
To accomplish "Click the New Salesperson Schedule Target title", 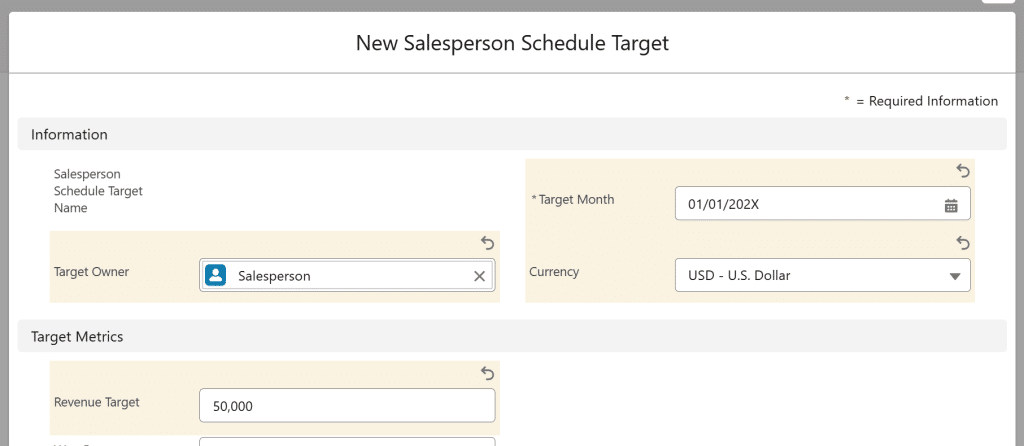I will pyautogui.click(x=512, y=43).
